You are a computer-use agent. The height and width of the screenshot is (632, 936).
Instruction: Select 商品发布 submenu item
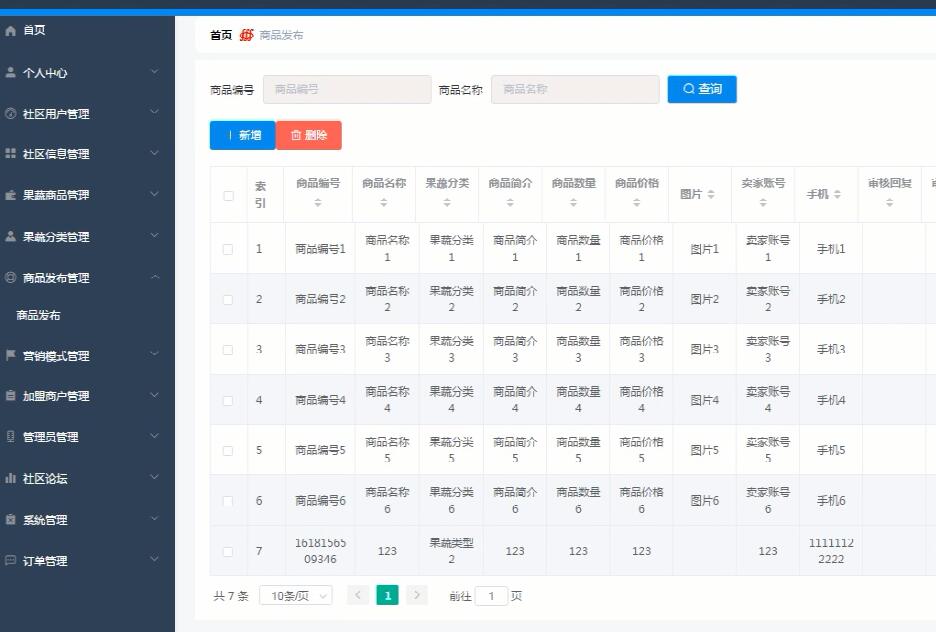coord(38,315)
